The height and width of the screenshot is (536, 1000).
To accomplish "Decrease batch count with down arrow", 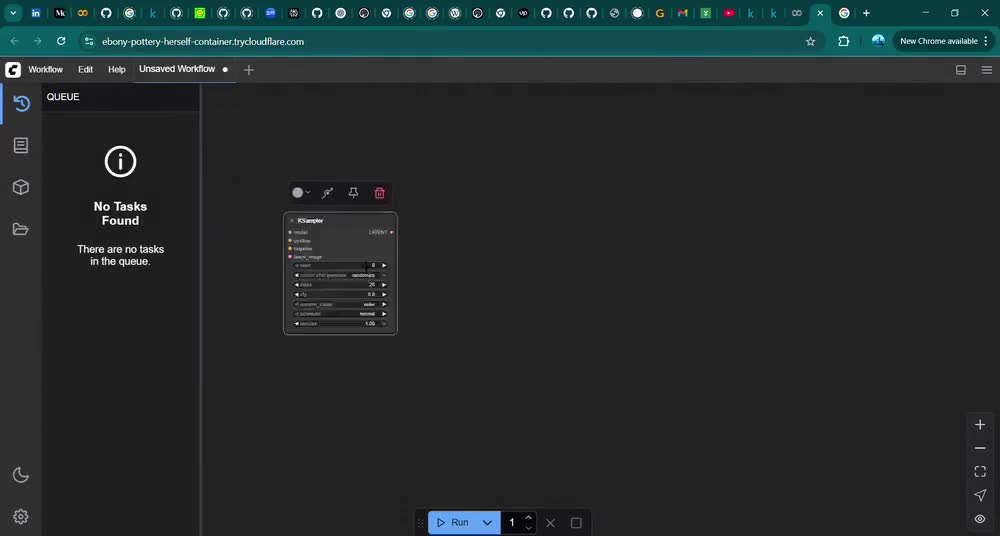I will point(529,528).
